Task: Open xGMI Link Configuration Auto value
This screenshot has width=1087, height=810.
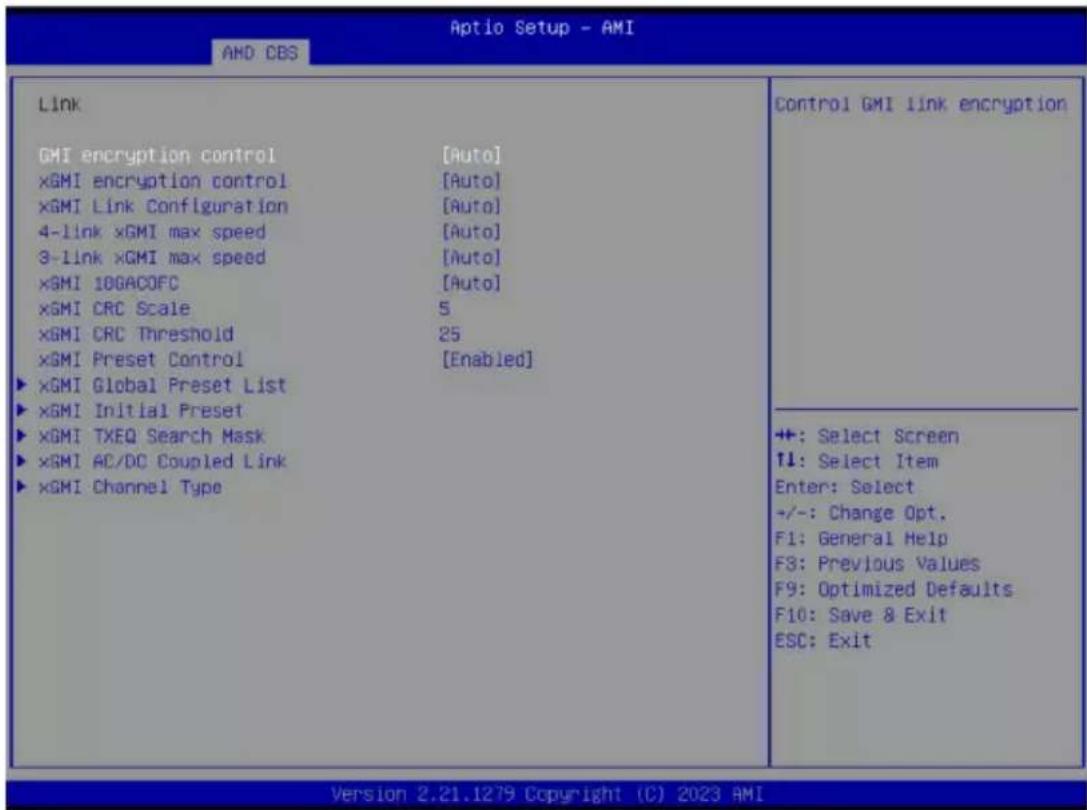Action: (471, 206)
